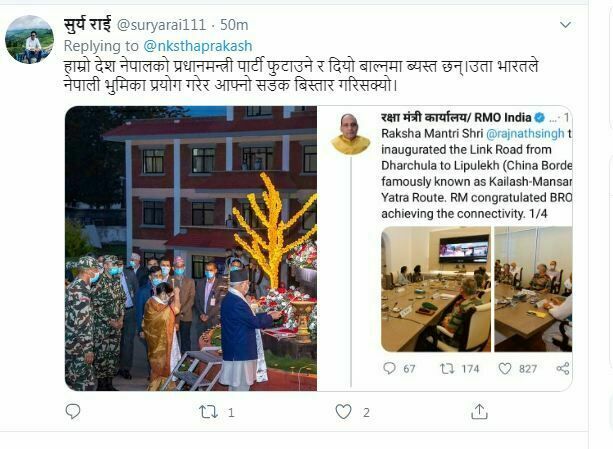Open the @nksthaprakash profile link
Image resolution: width=613 pixels, height=449 pixels.
pyautogui.click(x=198, y=46)
